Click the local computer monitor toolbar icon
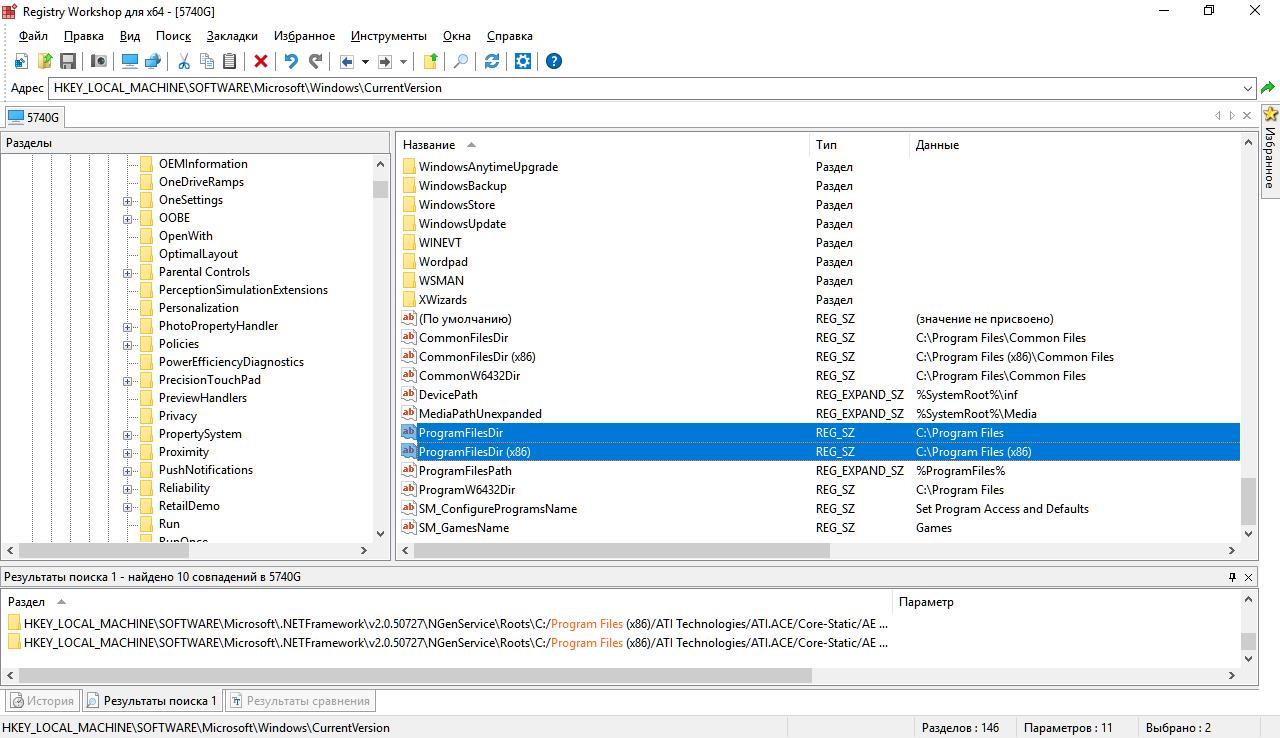The image size is (1280, 738). (x=130, y=61)
